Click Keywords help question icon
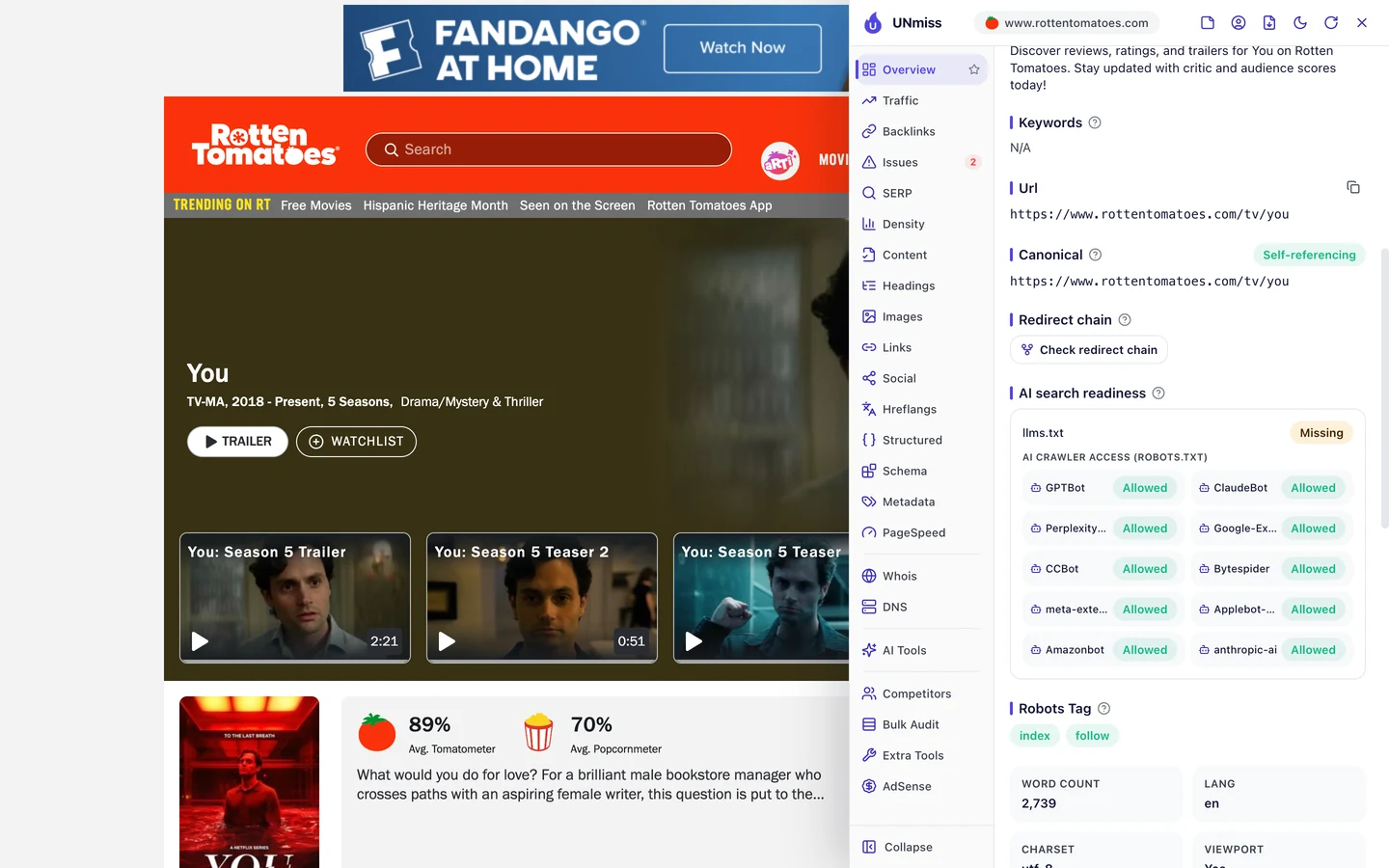 tap(1095, 122)
